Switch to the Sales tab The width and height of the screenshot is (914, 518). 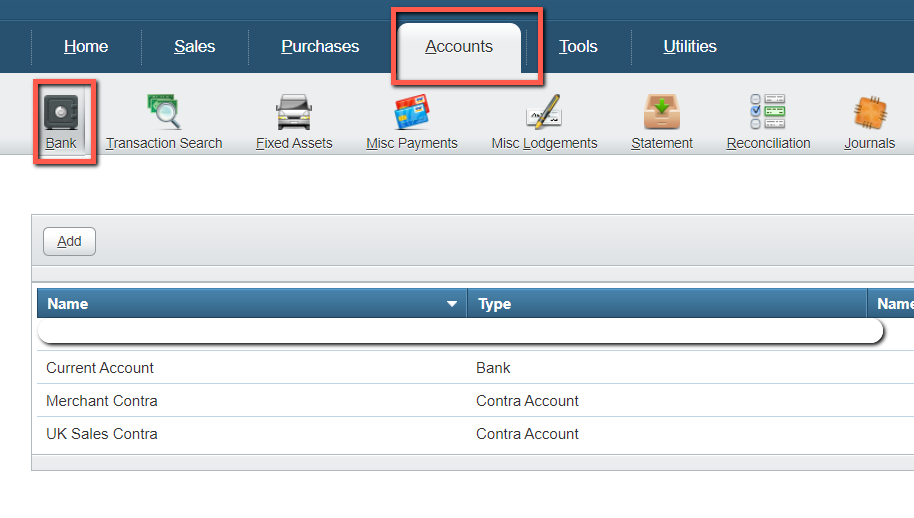tap(195, 47)
